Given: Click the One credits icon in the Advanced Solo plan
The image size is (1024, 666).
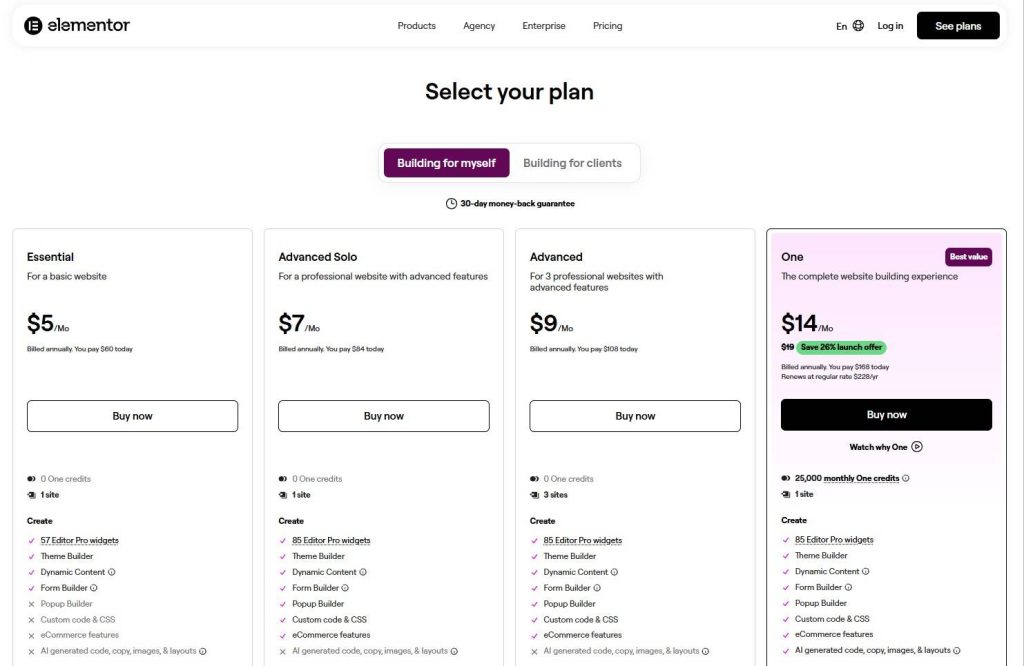Looking at the screenshot, I should tap(282, 476).
